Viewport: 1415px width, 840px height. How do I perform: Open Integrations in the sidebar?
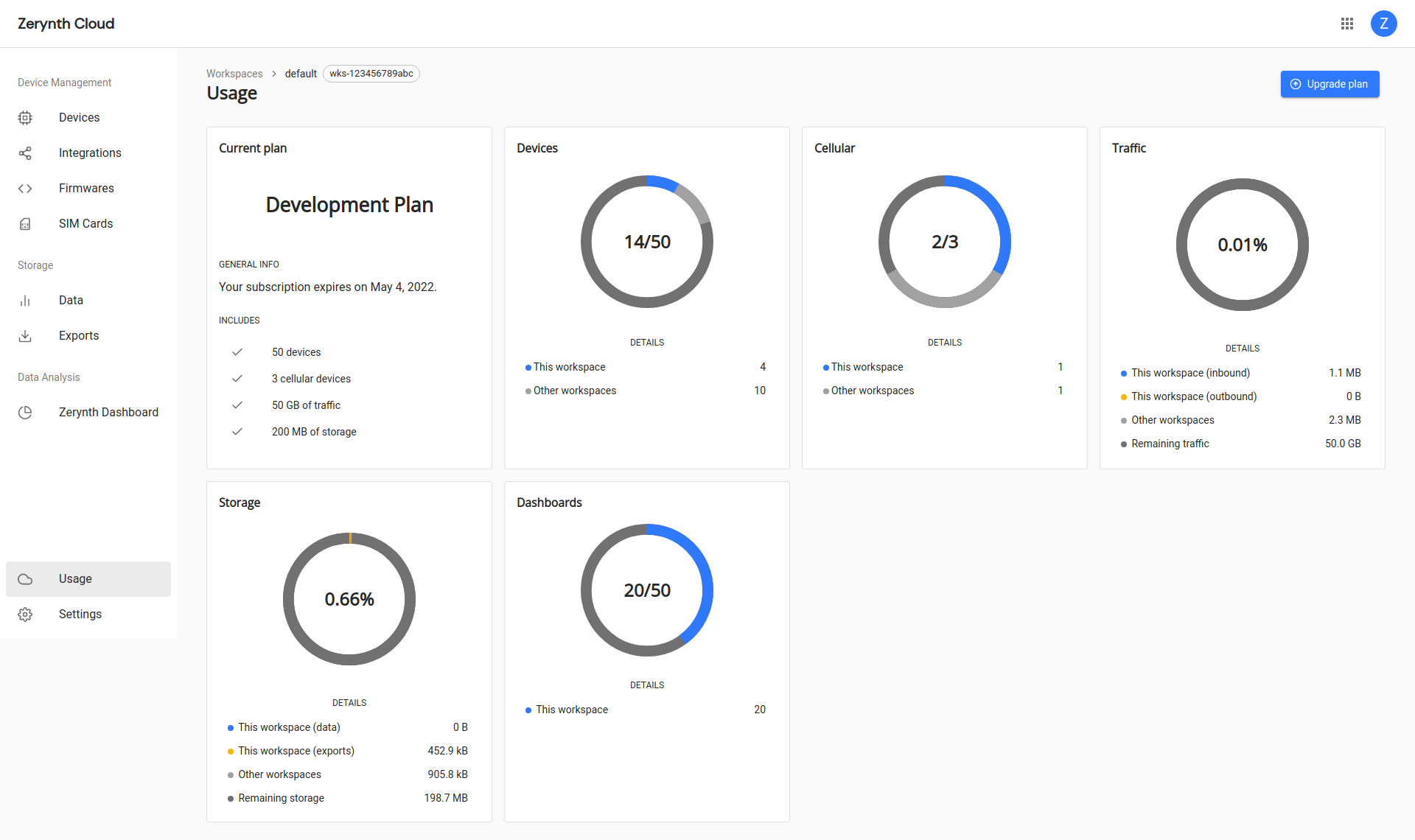pos(88,153)
